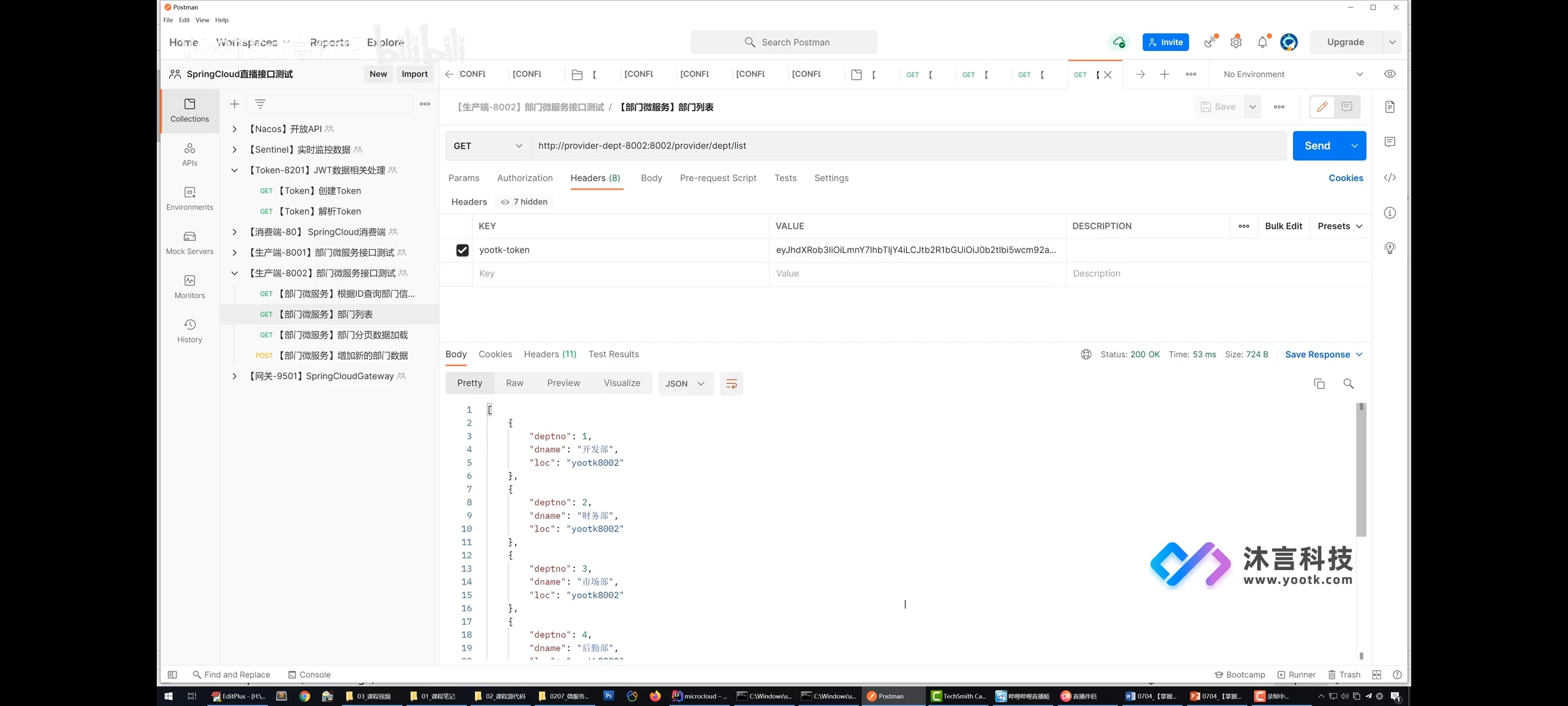1568x706 pixels.
Task: Open the JSON format dropdown
Action: point(685,384)
